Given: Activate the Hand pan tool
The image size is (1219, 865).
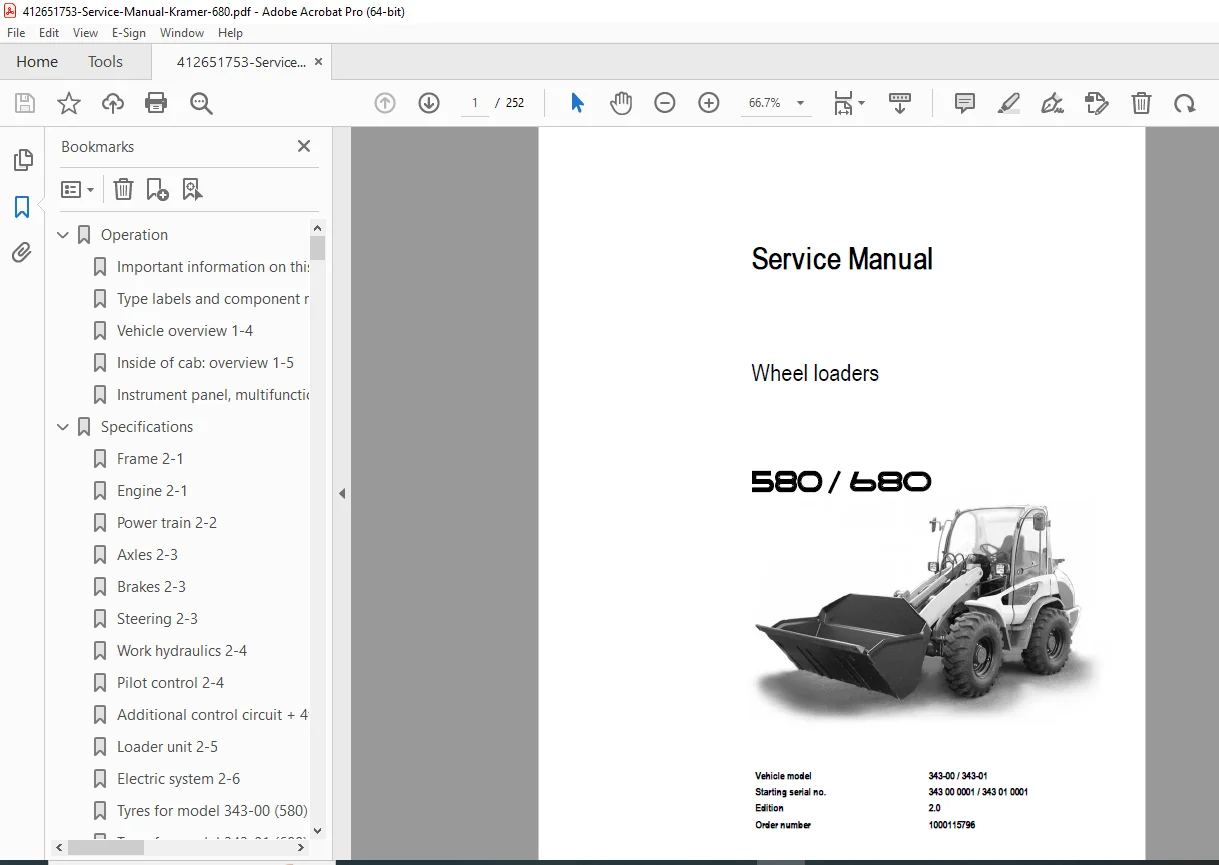Looking at the screenshot, I should pos(621,103).
